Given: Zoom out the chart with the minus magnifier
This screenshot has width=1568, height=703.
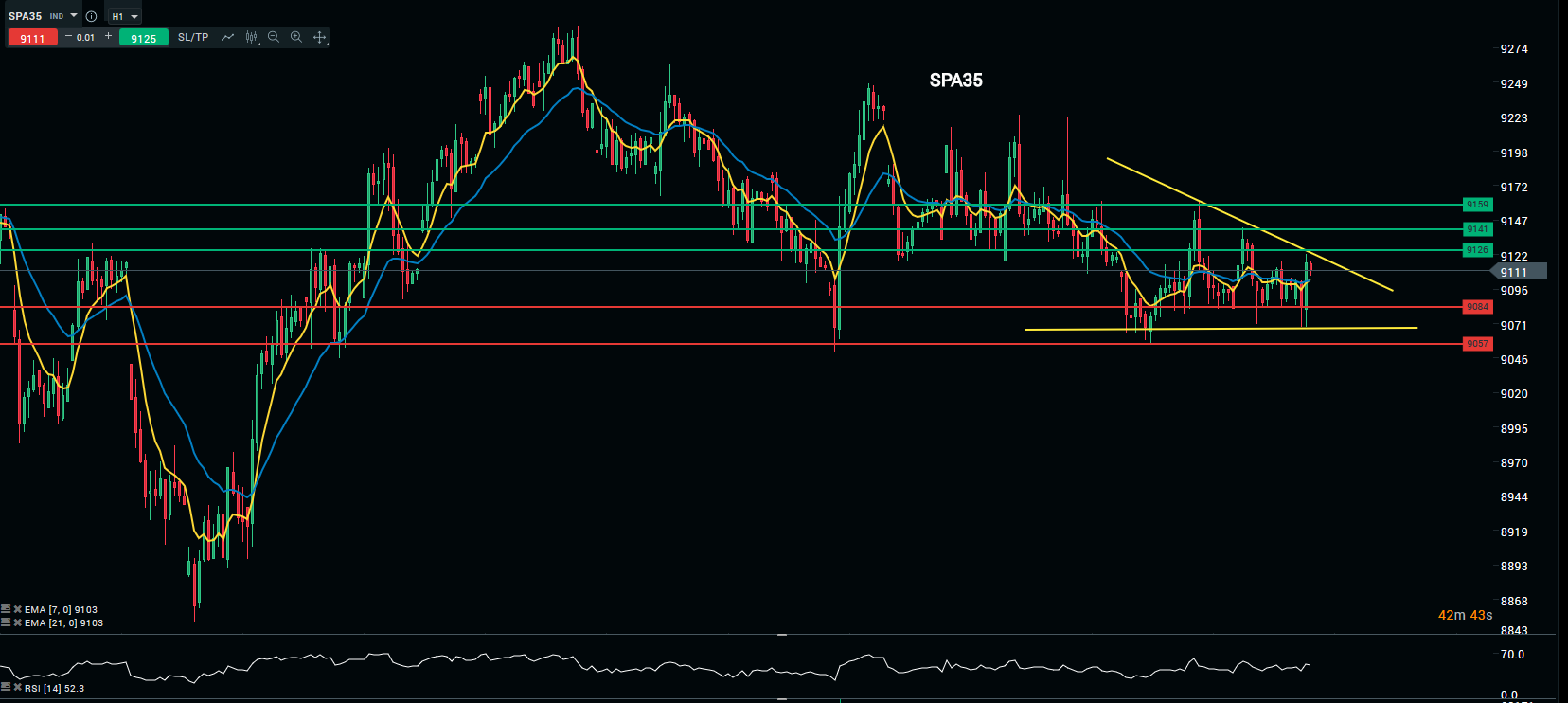Looking at the screenshot, I should coord(274,37).
